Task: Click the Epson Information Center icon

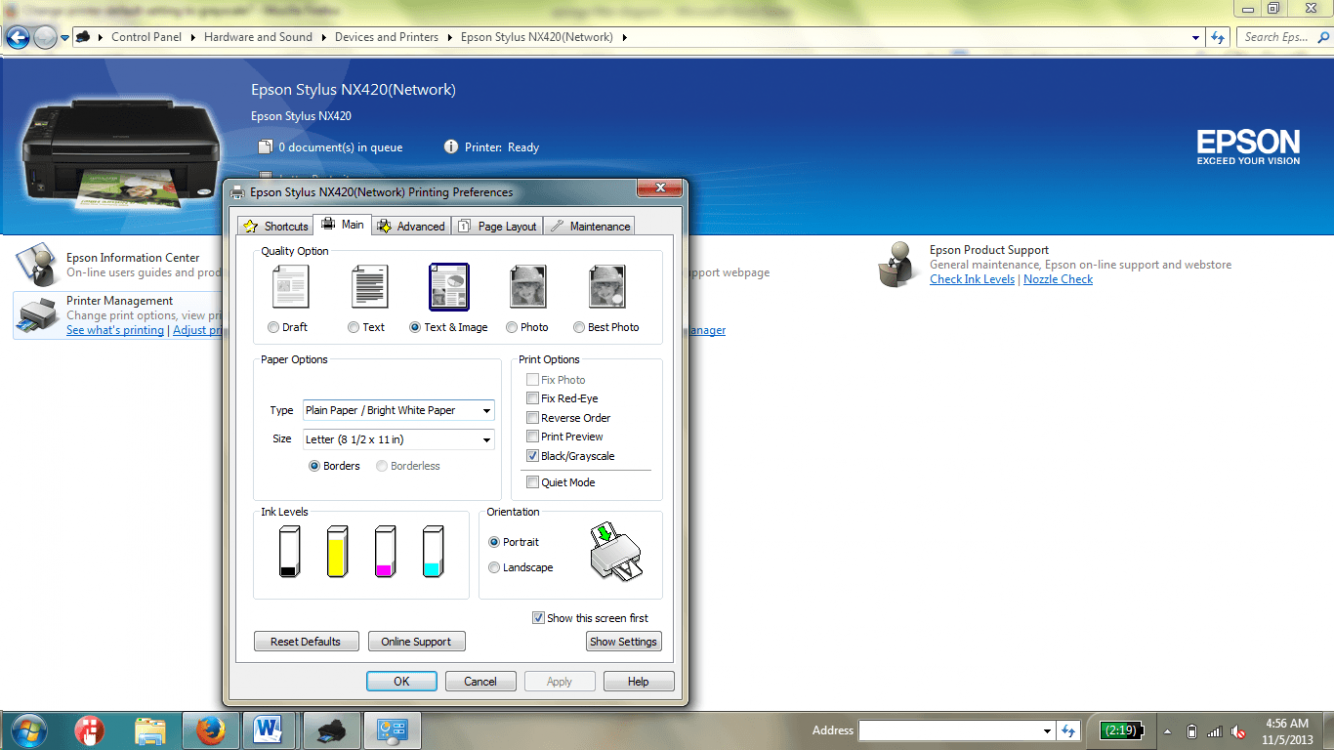Action: (x=37, y=265)
